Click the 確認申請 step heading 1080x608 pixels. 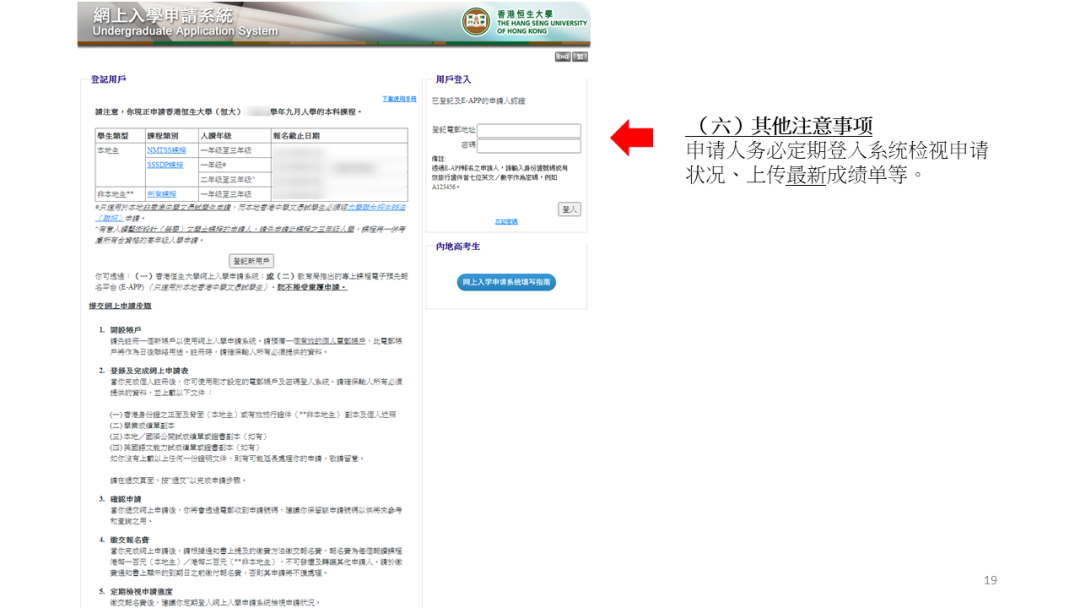pos(125,499)
